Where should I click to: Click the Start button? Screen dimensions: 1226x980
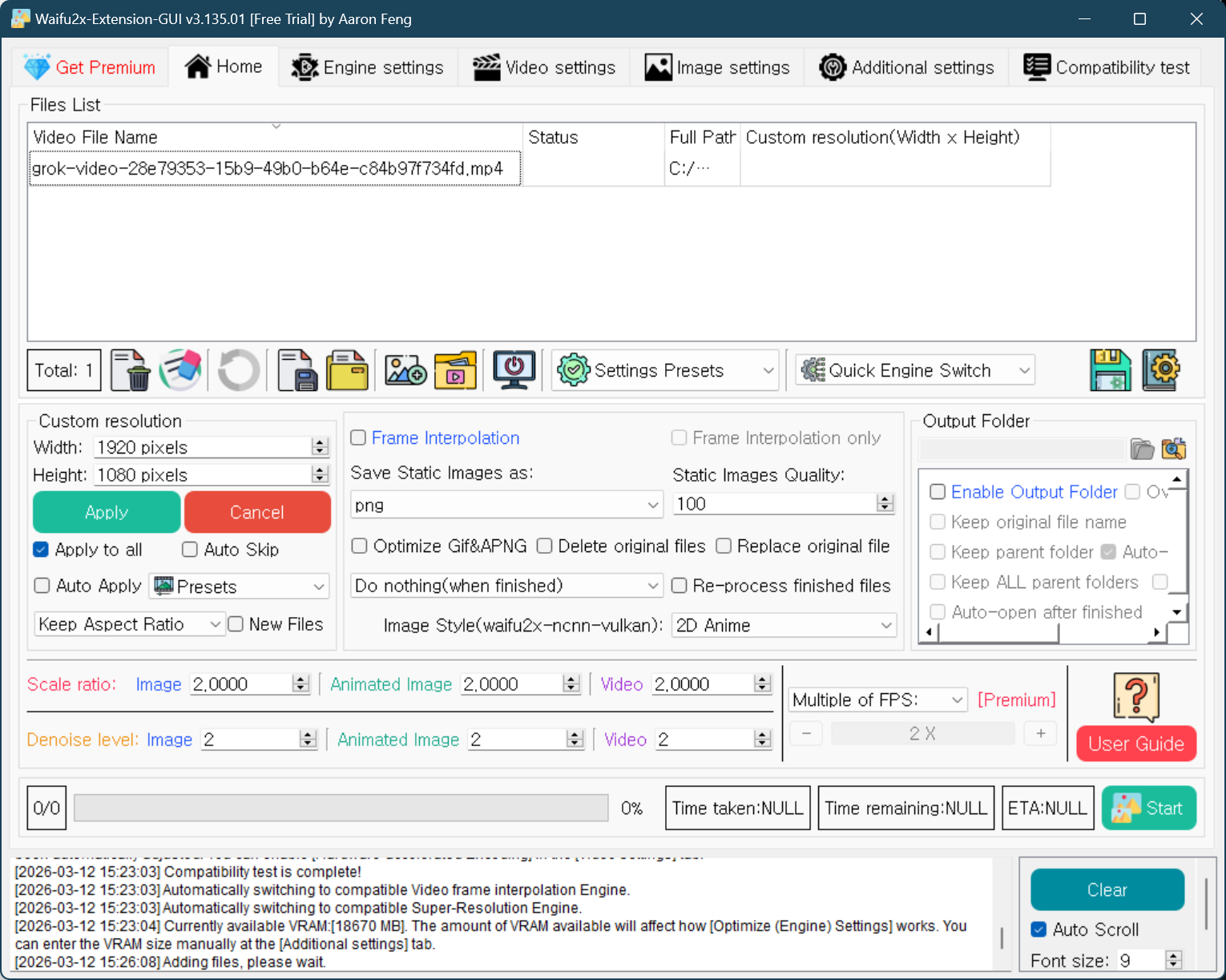pos(1148,808)
